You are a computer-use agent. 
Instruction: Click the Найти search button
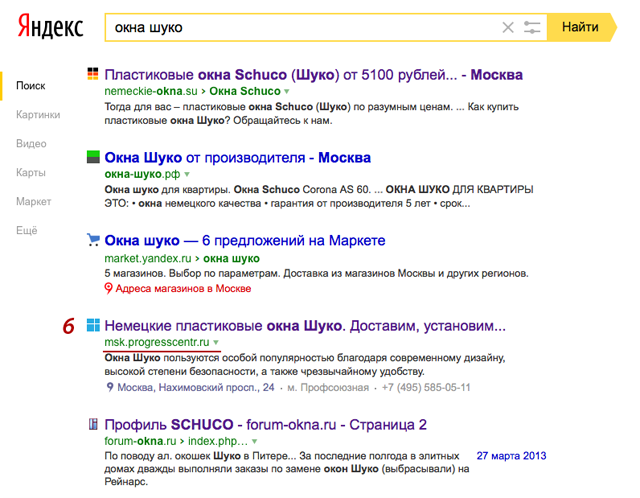(580, 27)
